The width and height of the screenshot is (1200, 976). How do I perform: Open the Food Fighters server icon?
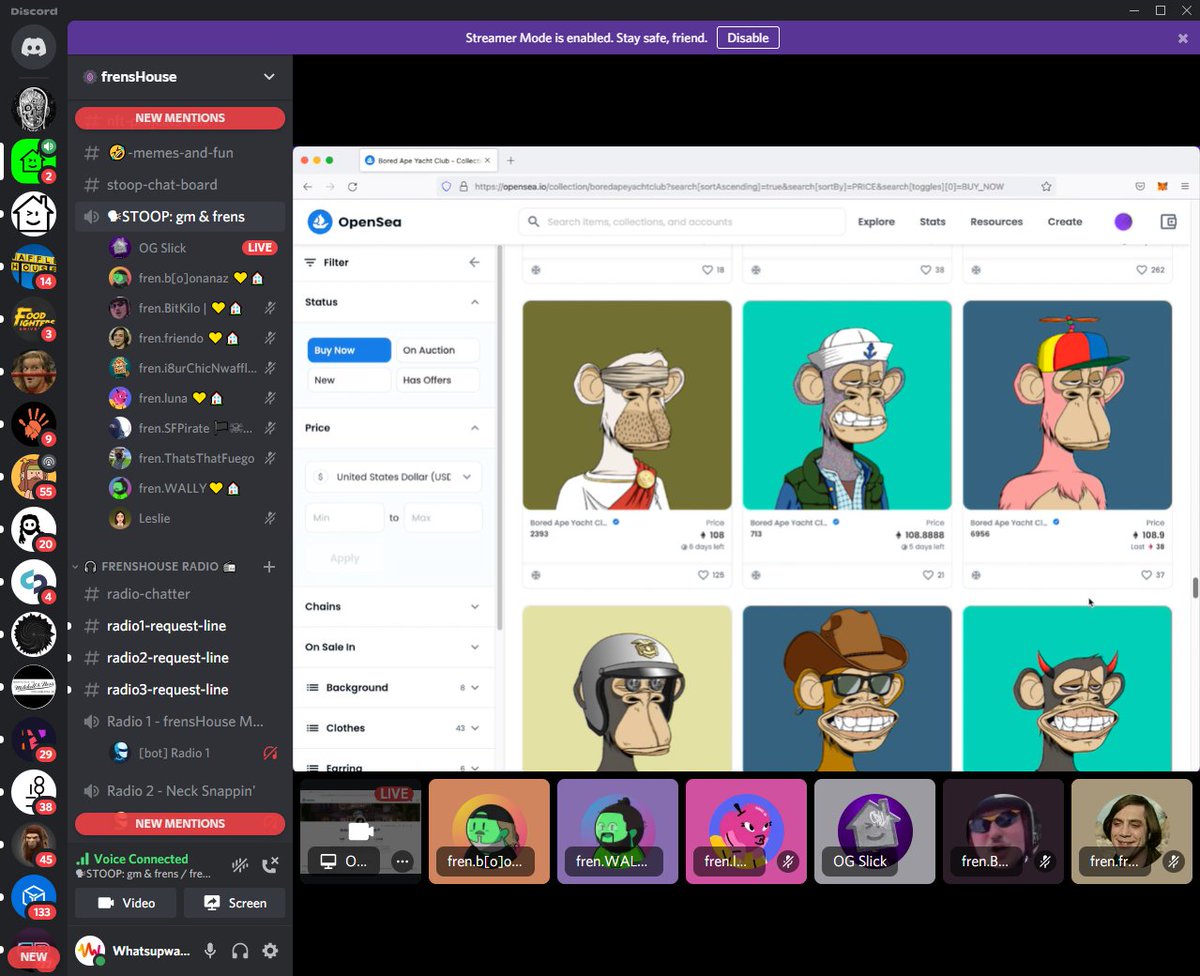click(33, 319)
